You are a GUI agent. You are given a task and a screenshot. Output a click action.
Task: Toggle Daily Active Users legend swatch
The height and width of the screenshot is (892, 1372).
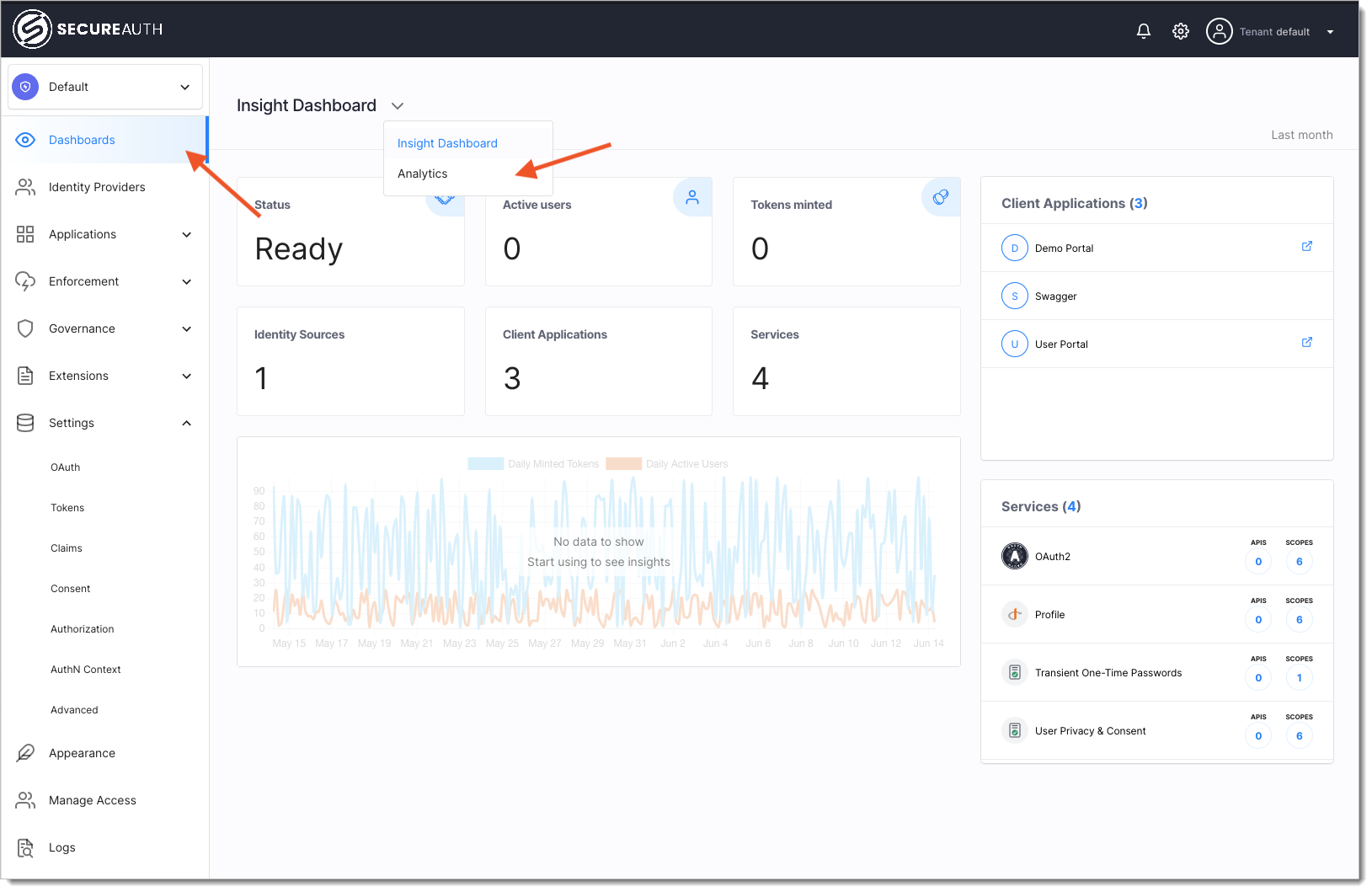tap(624, 464)
